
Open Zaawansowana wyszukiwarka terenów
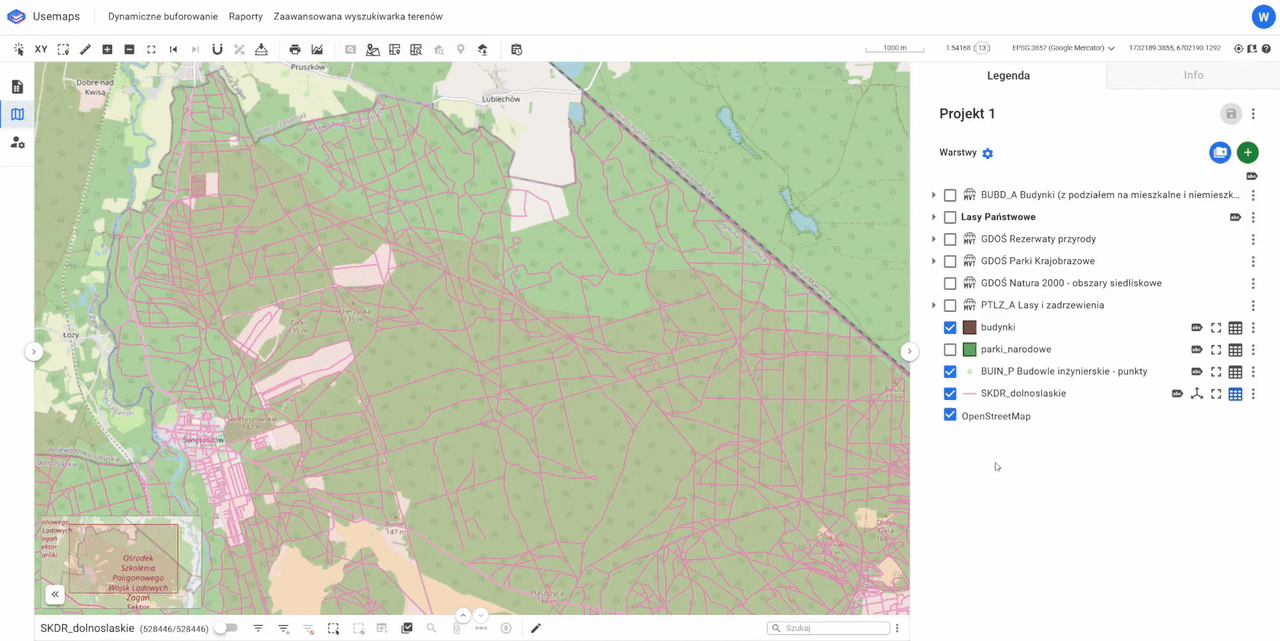coord(357,17)
